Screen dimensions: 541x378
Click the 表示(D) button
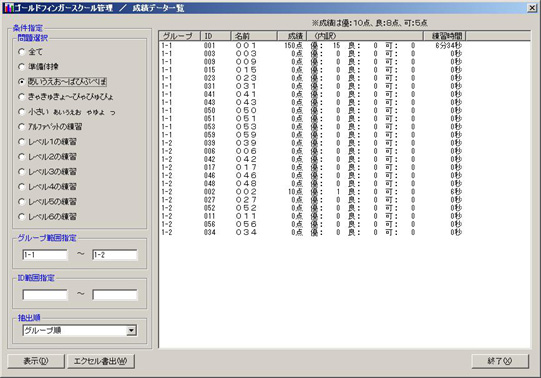pos(36,361)
